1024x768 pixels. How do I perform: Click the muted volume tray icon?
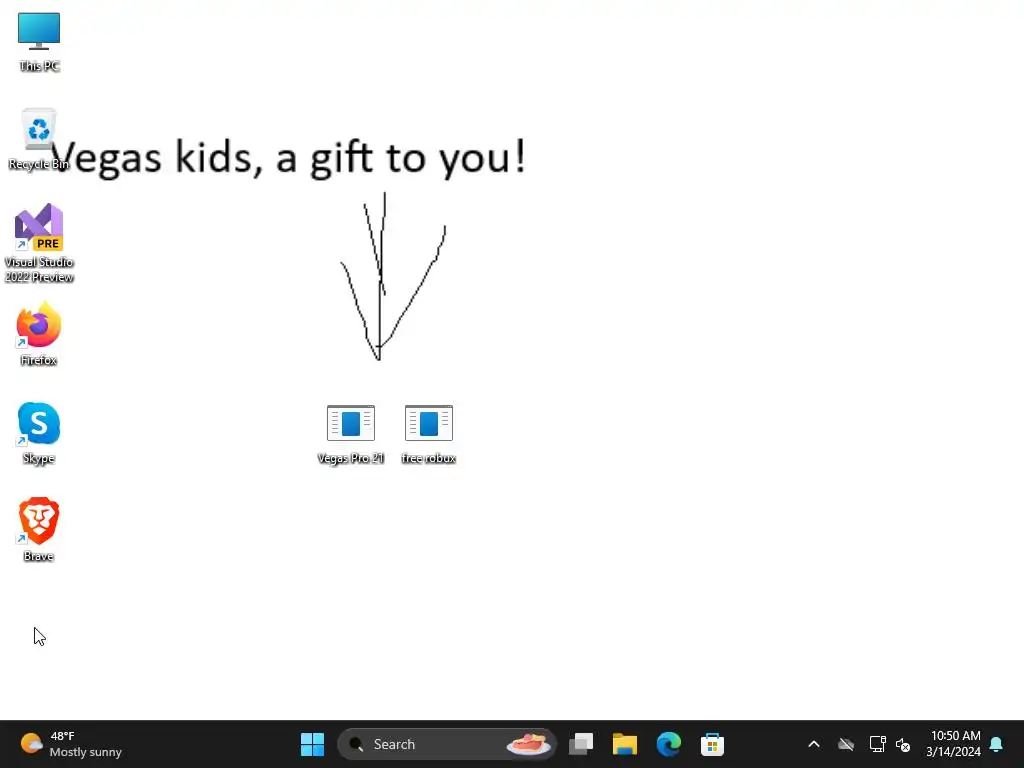click(903, 744)
